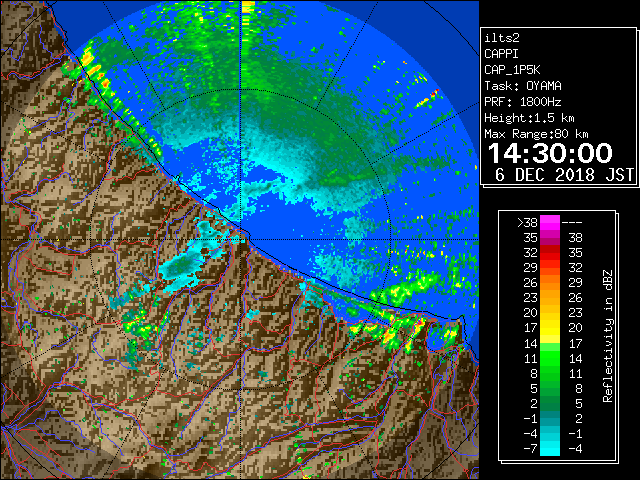Click the Reflectivity in dBZ axis label

608,336
